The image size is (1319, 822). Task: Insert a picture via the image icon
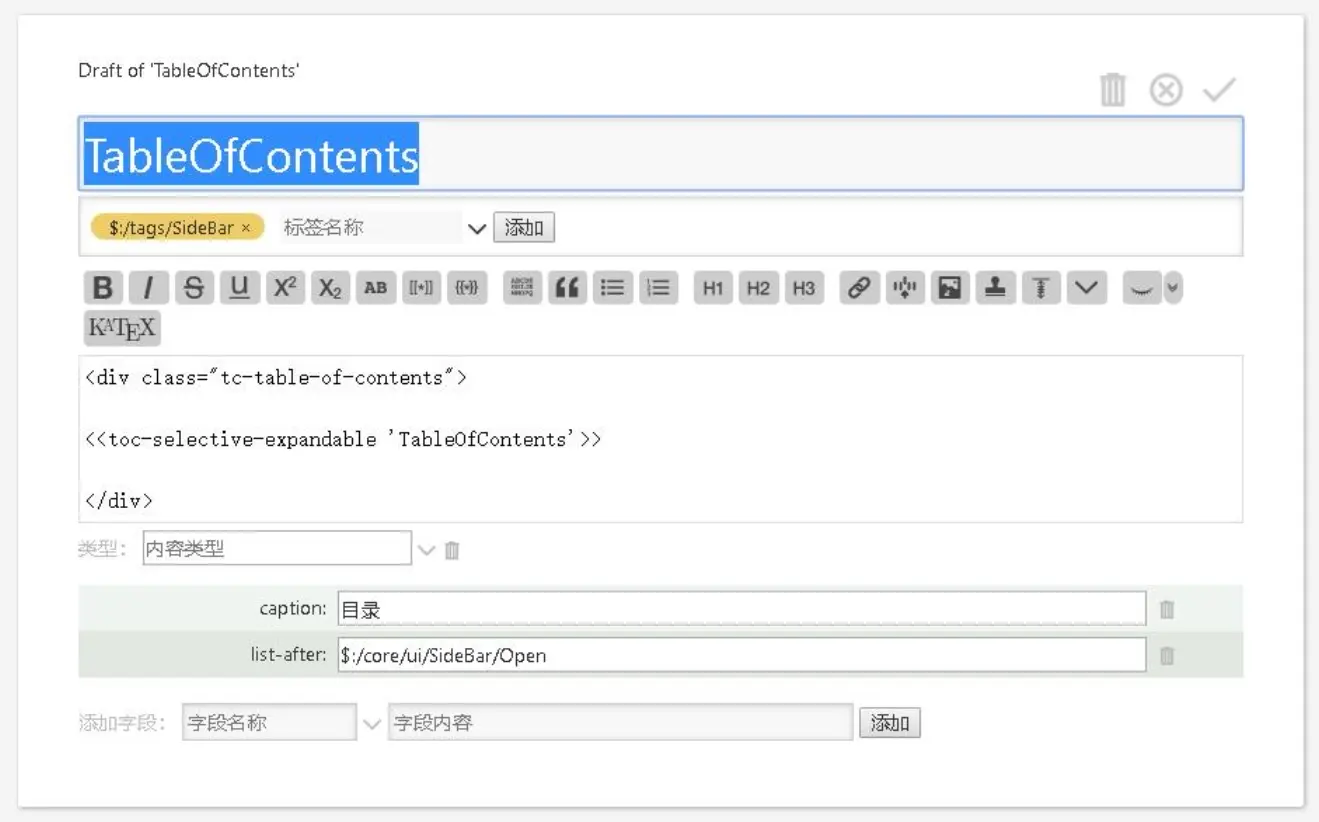pos(950,288)
